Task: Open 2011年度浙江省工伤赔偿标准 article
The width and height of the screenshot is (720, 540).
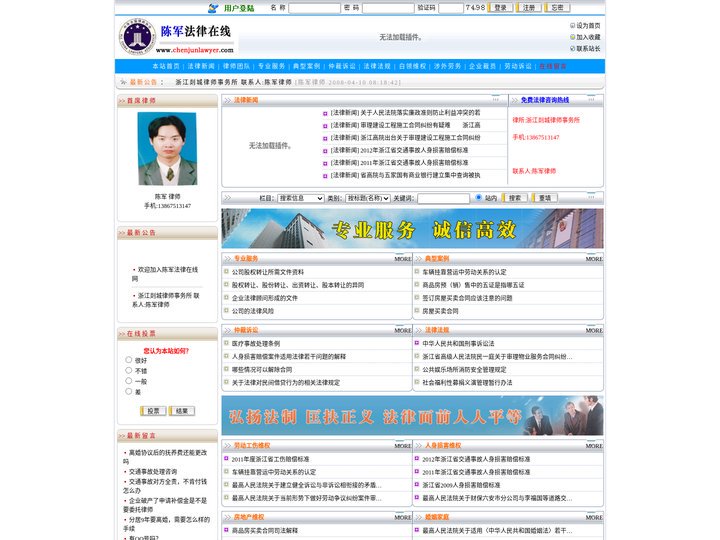Action: click(x=270, y=459)
